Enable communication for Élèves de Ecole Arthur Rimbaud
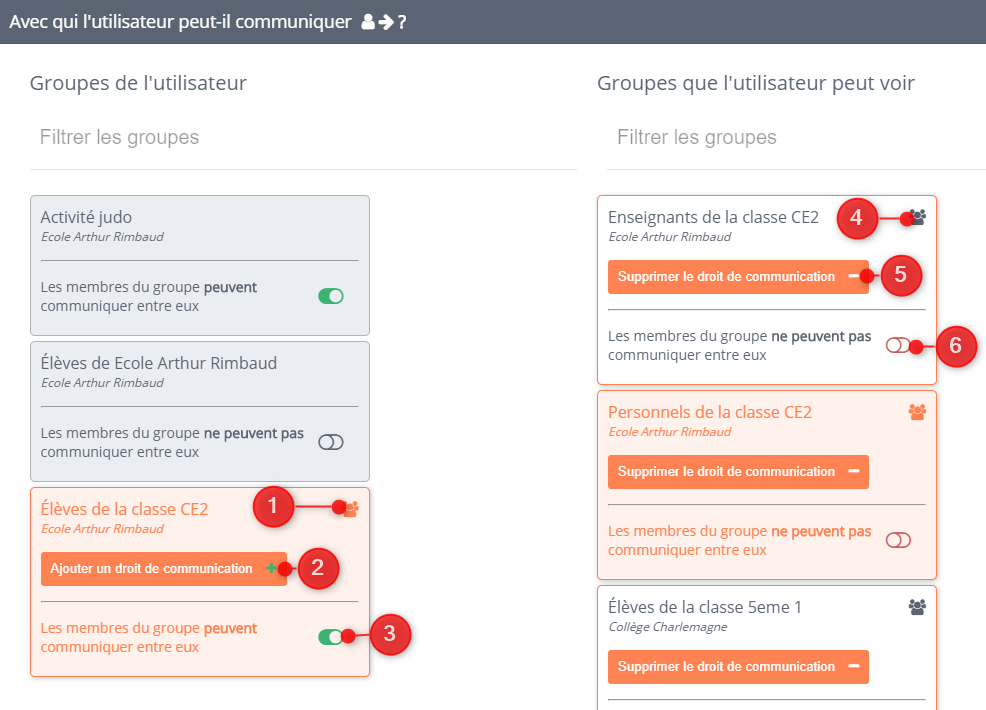The image size is (986, 710). tap(330, 441)
